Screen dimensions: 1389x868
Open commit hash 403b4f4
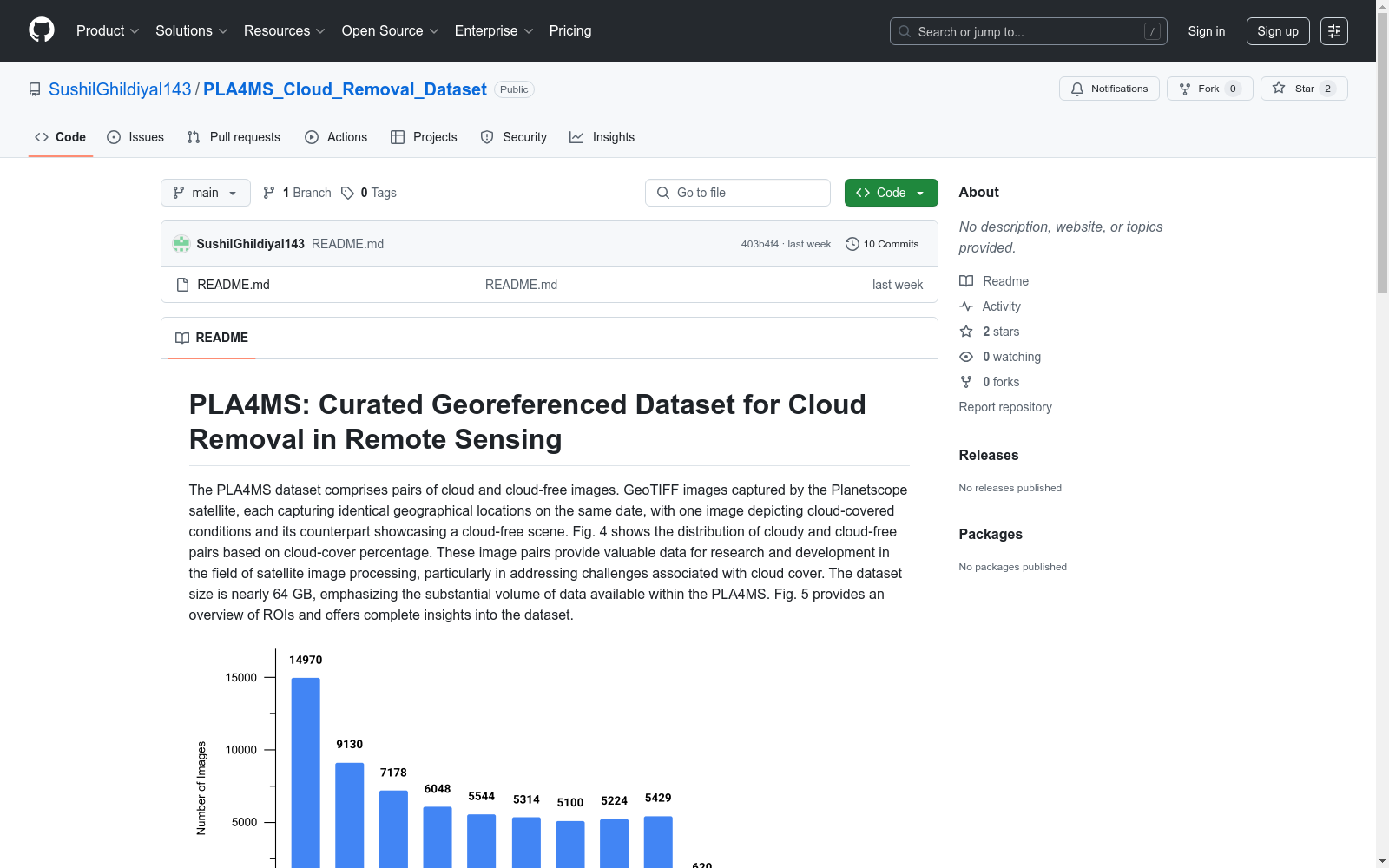[x=760, y=244]
